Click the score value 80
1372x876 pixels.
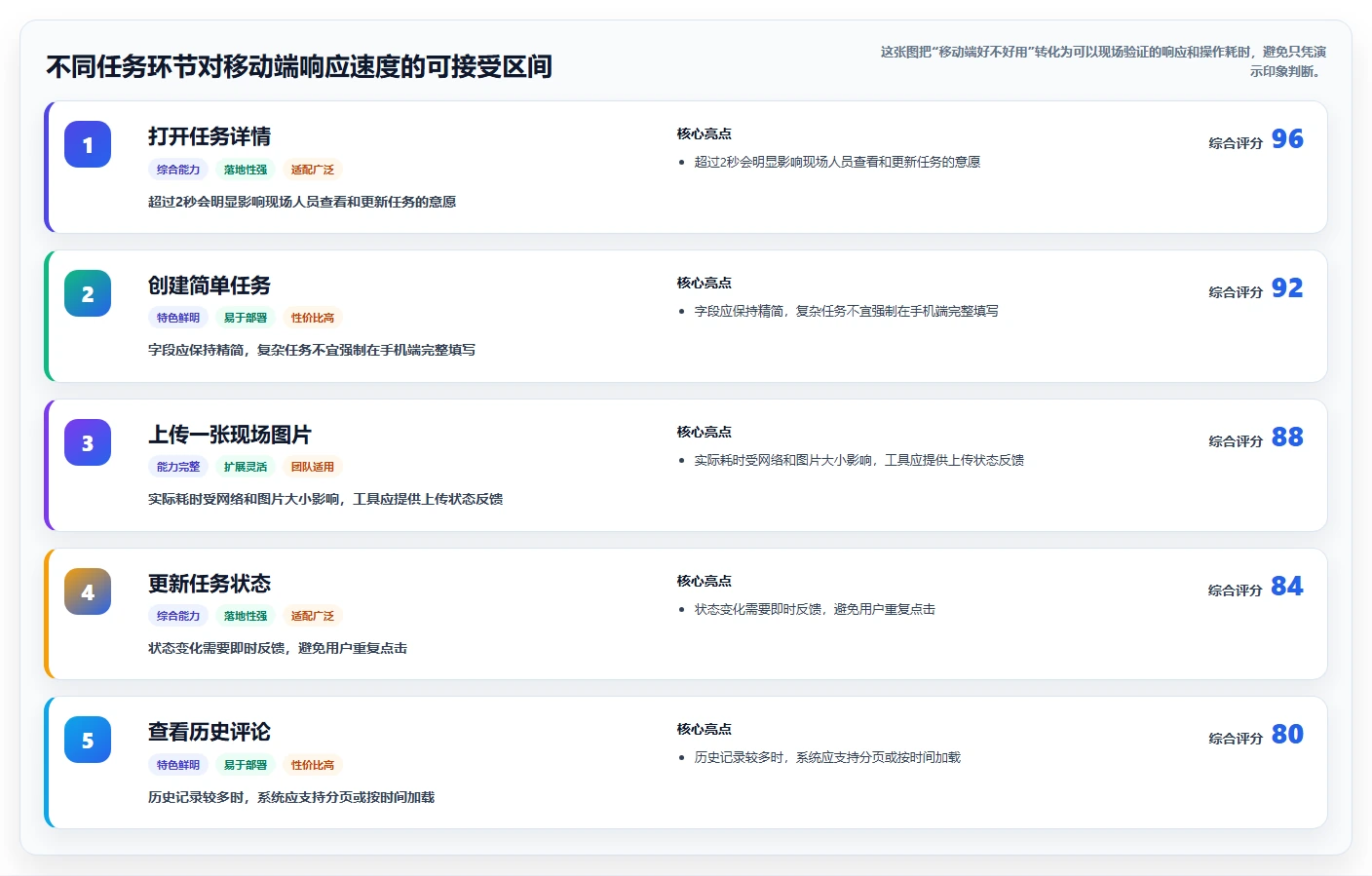(x=1287, y=735)
